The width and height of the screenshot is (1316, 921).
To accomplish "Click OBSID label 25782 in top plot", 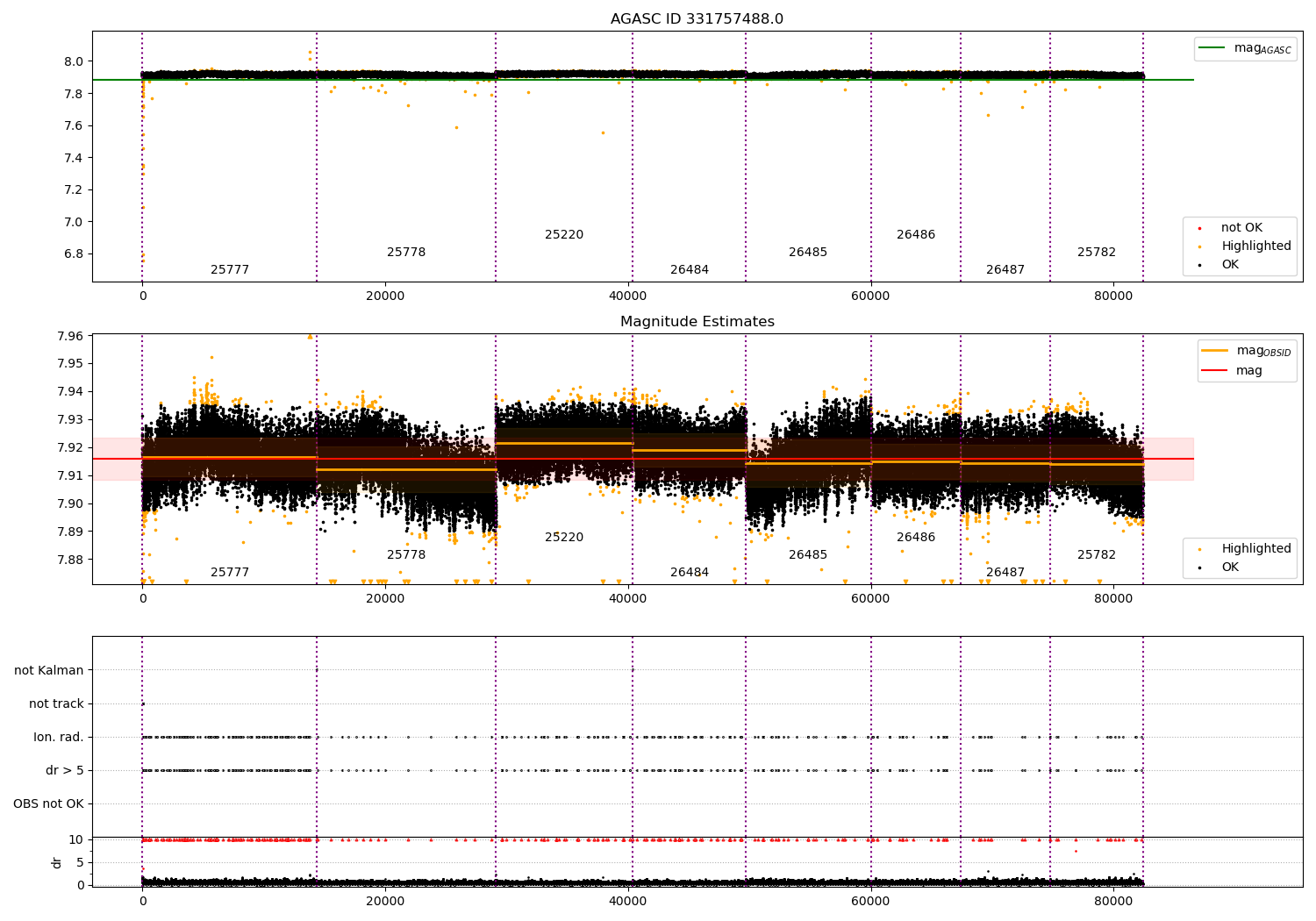I will pyautogui.click(x=1097, y=253).
